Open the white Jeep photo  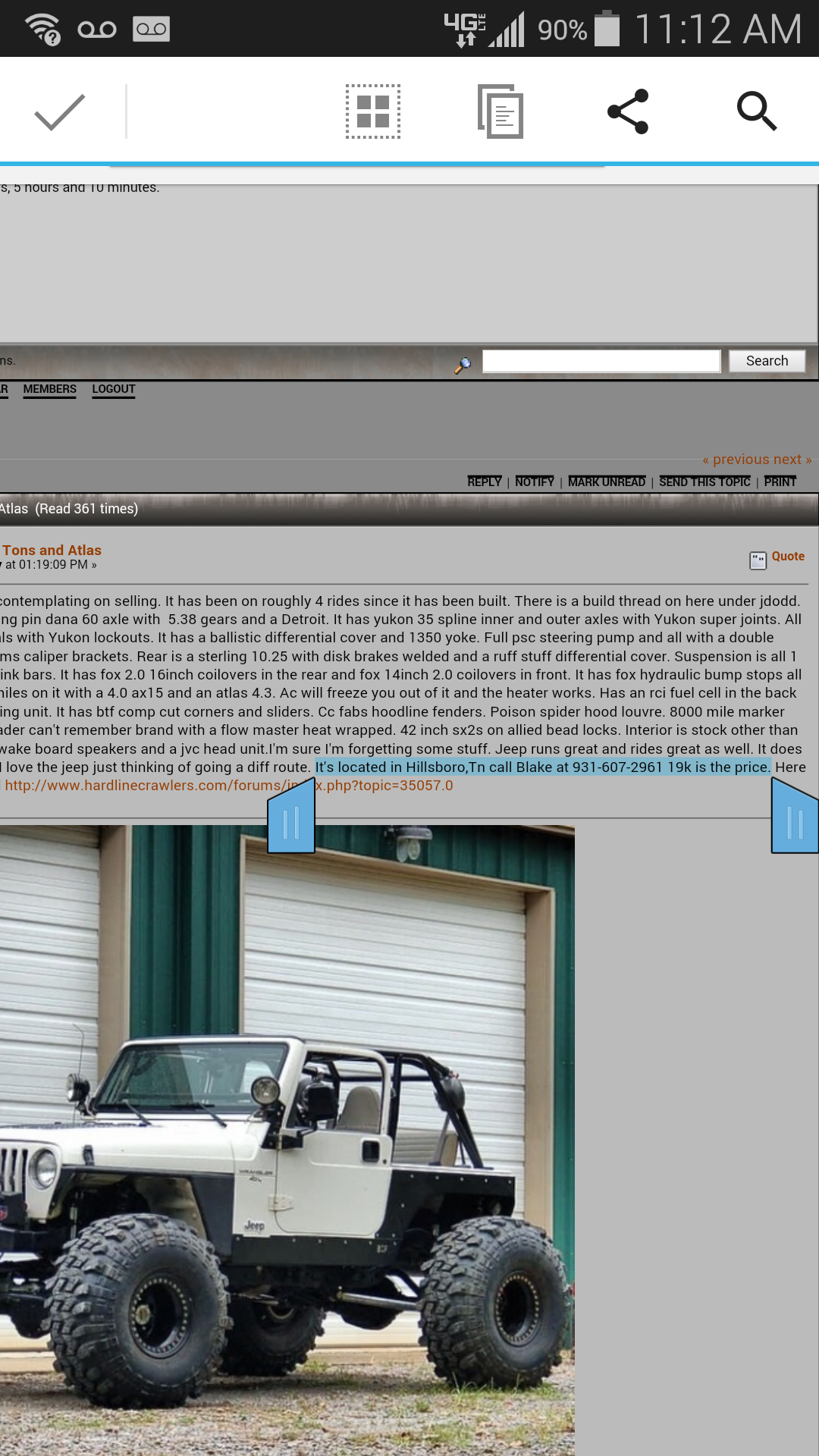click(287, 1137)
